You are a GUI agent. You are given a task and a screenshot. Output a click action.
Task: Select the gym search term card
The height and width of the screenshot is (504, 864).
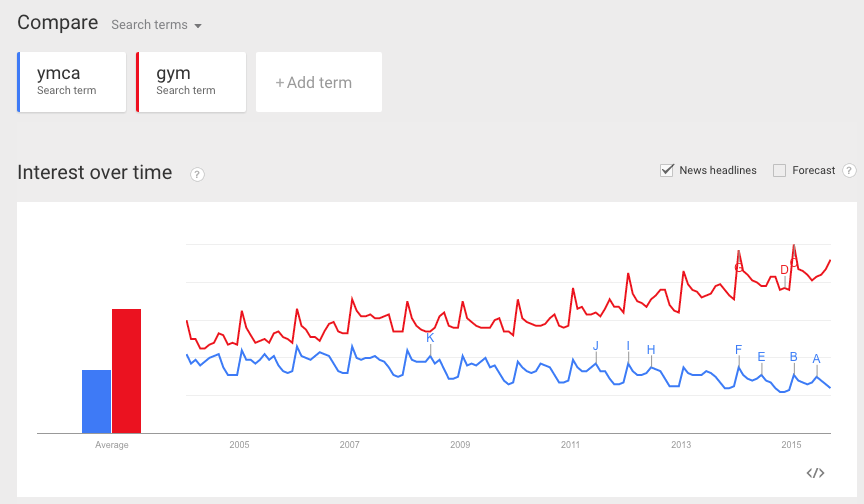click(x=191, y=82)
